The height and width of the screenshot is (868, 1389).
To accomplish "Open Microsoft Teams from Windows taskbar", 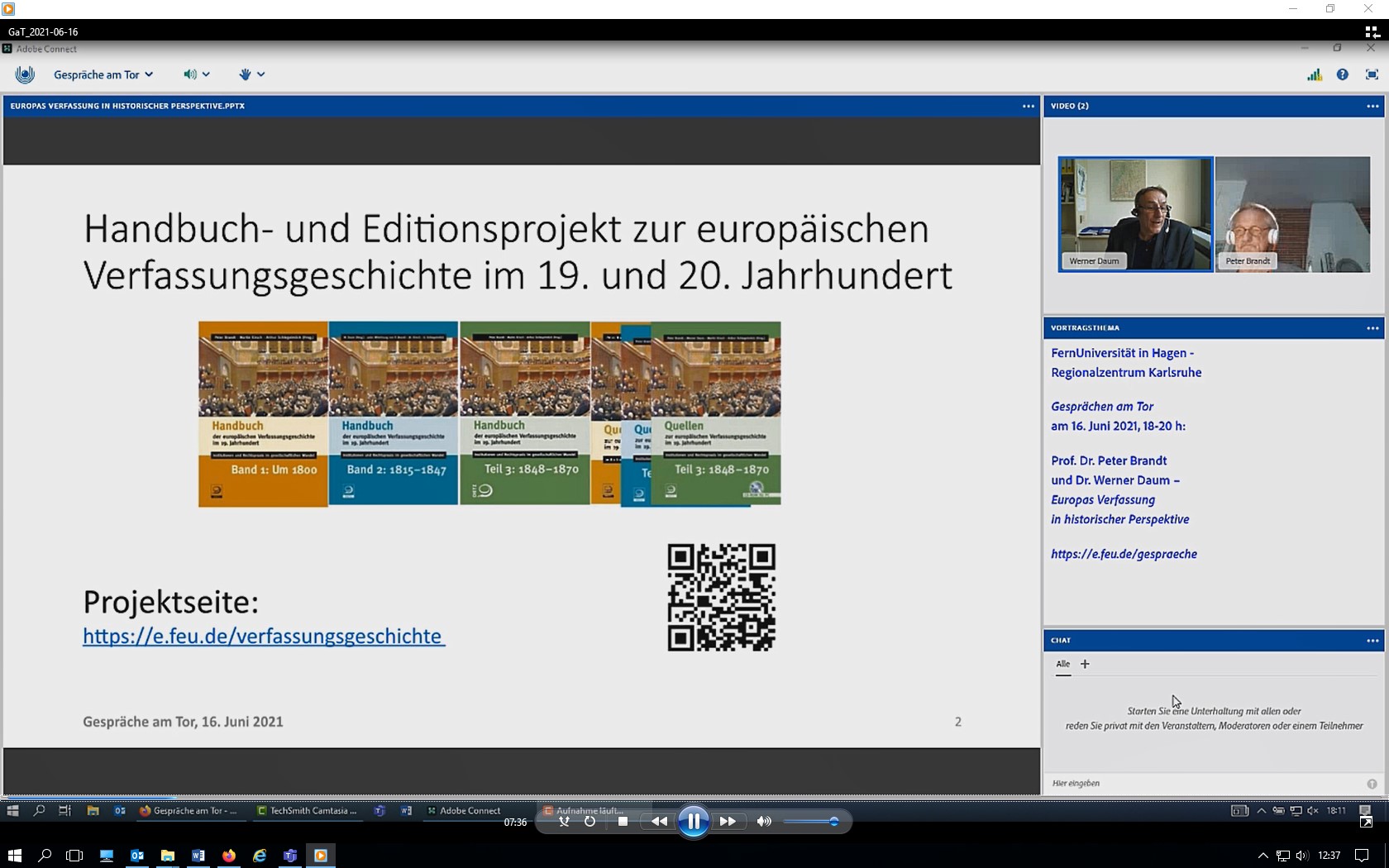I will click(290, 856).
